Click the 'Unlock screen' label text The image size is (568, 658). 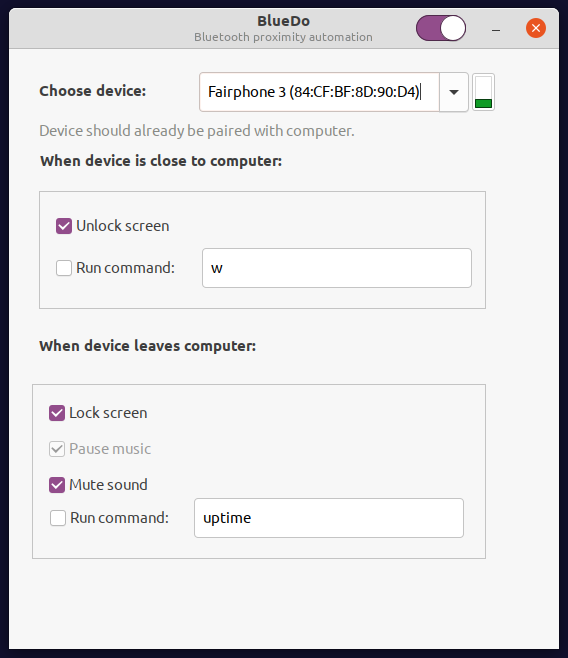click(x=123, y=226)
